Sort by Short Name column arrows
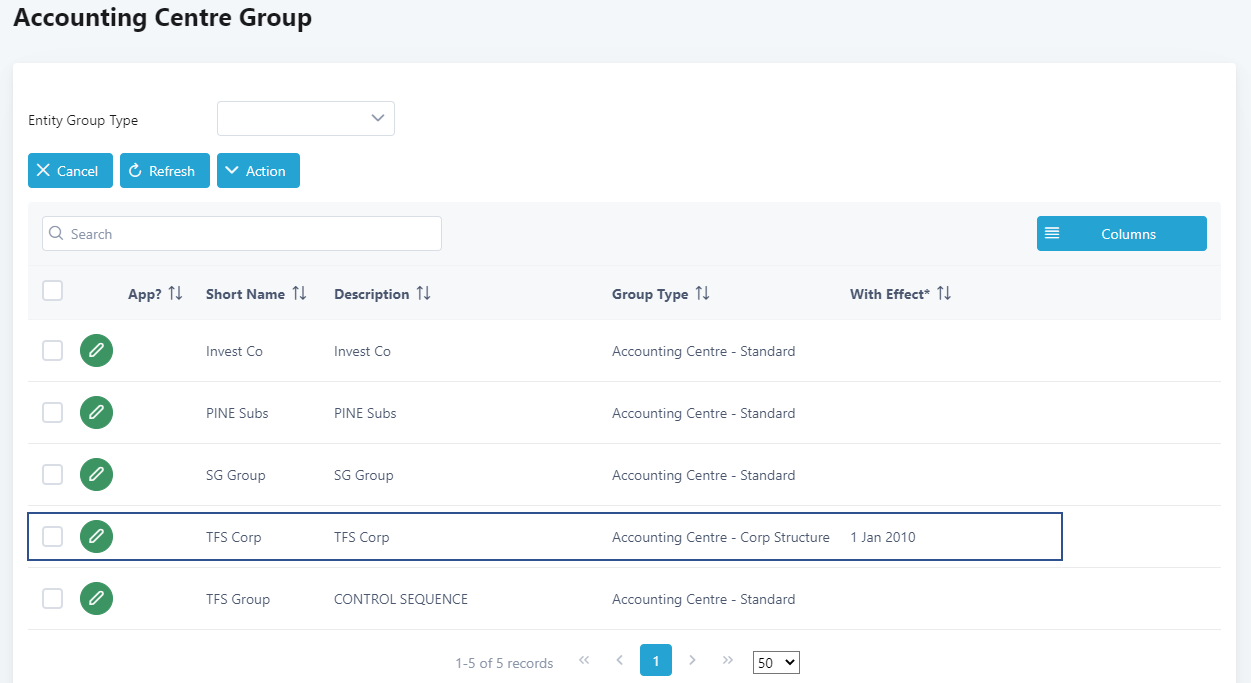The image size is (1251, 683). pyautogui.click(x=299, y=294)
